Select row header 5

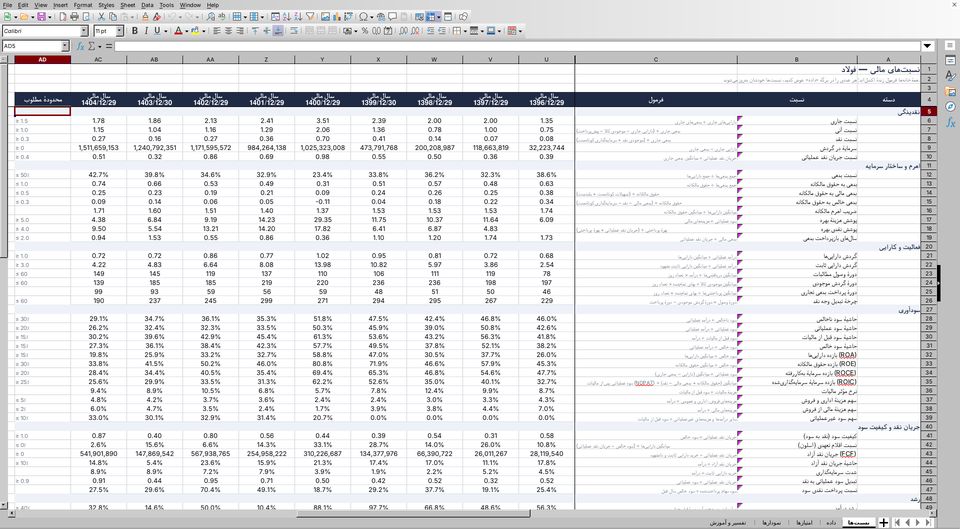pos(928,111)
